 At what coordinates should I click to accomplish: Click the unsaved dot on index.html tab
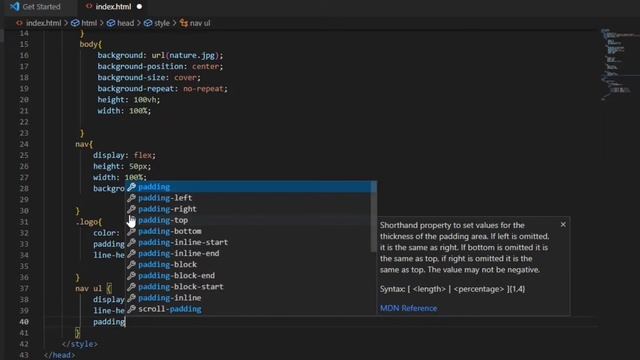click(x=139, y=7)
